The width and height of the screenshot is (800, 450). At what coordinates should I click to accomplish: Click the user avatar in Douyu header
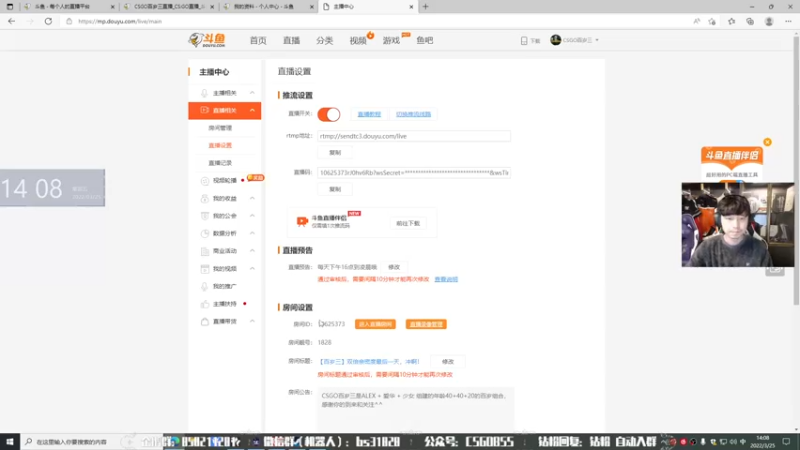click(556, 40)
